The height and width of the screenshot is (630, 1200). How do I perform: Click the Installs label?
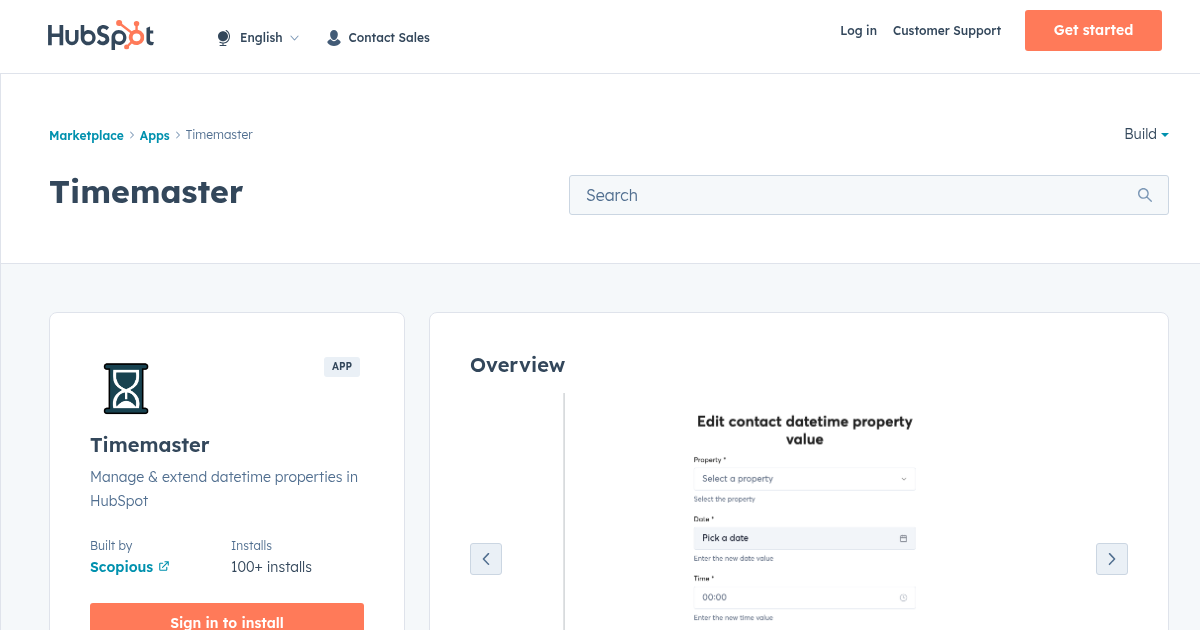click(251, 546)
